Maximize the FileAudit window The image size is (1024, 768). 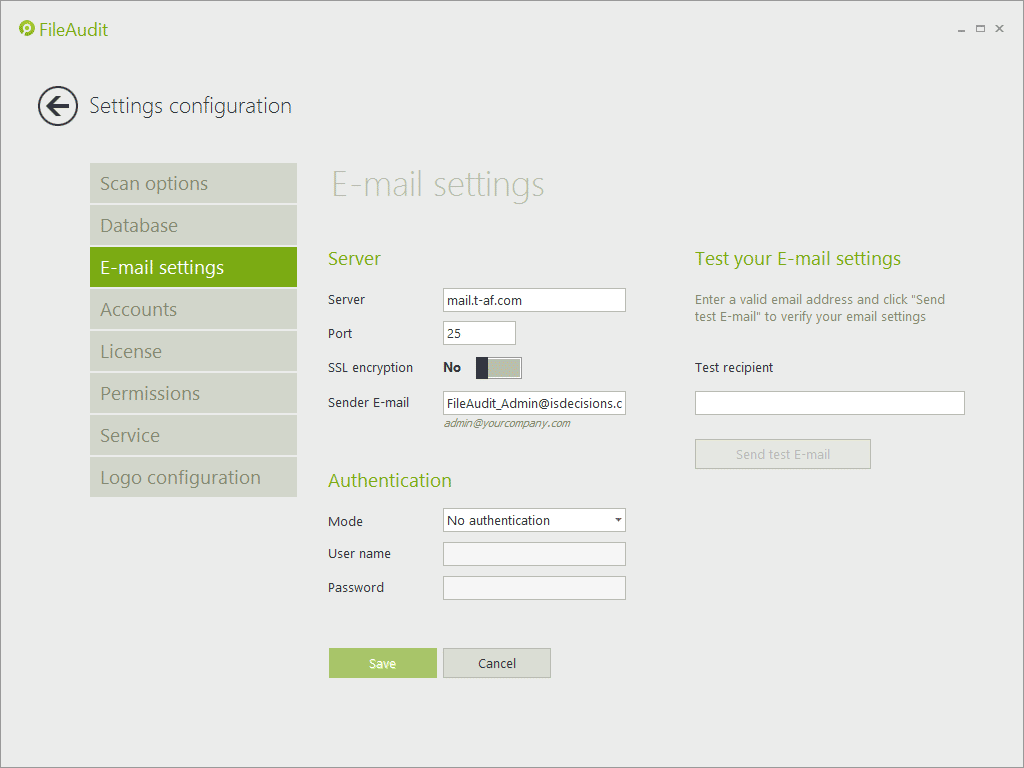(x=980, y=29)
